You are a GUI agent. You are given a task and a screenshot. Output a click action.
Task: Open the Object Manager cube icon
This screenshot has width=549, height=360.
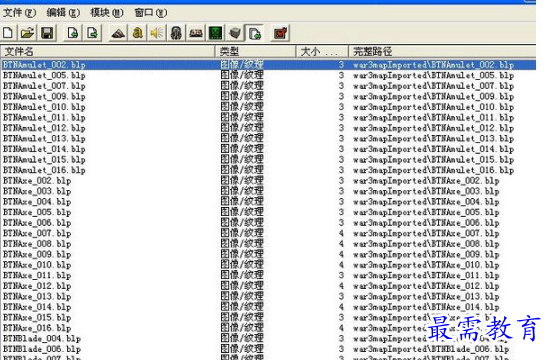pyautogui.click(x=235, y=33)
